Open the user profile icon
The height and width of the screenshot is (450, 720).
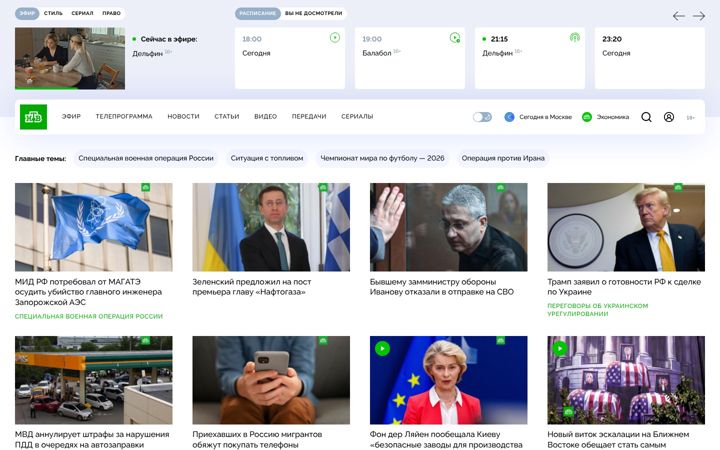click(x=669, y=117)
